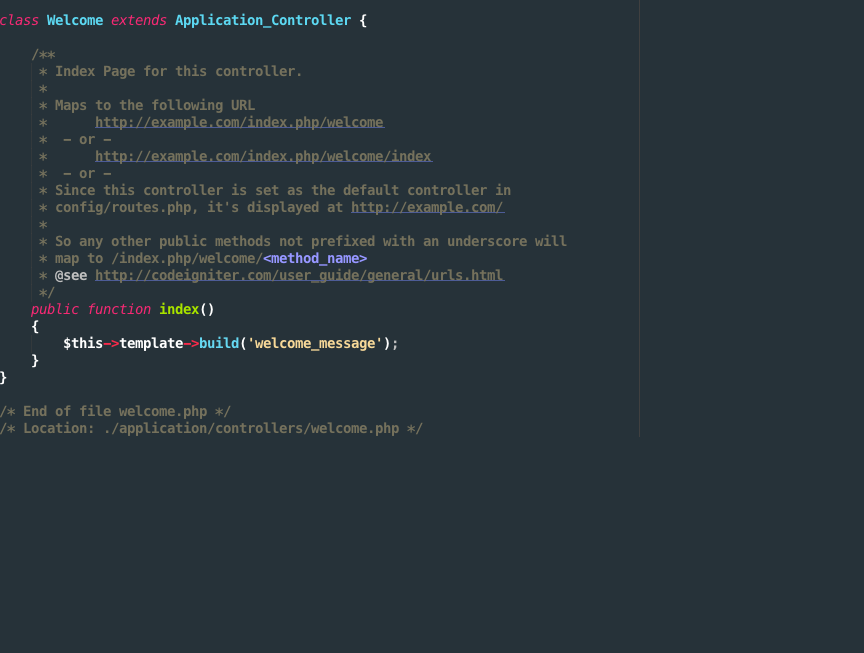Click the class keyword at line start
Viewport: 864px width, 653px height.
pyautogui.click(x=19, y=20)
